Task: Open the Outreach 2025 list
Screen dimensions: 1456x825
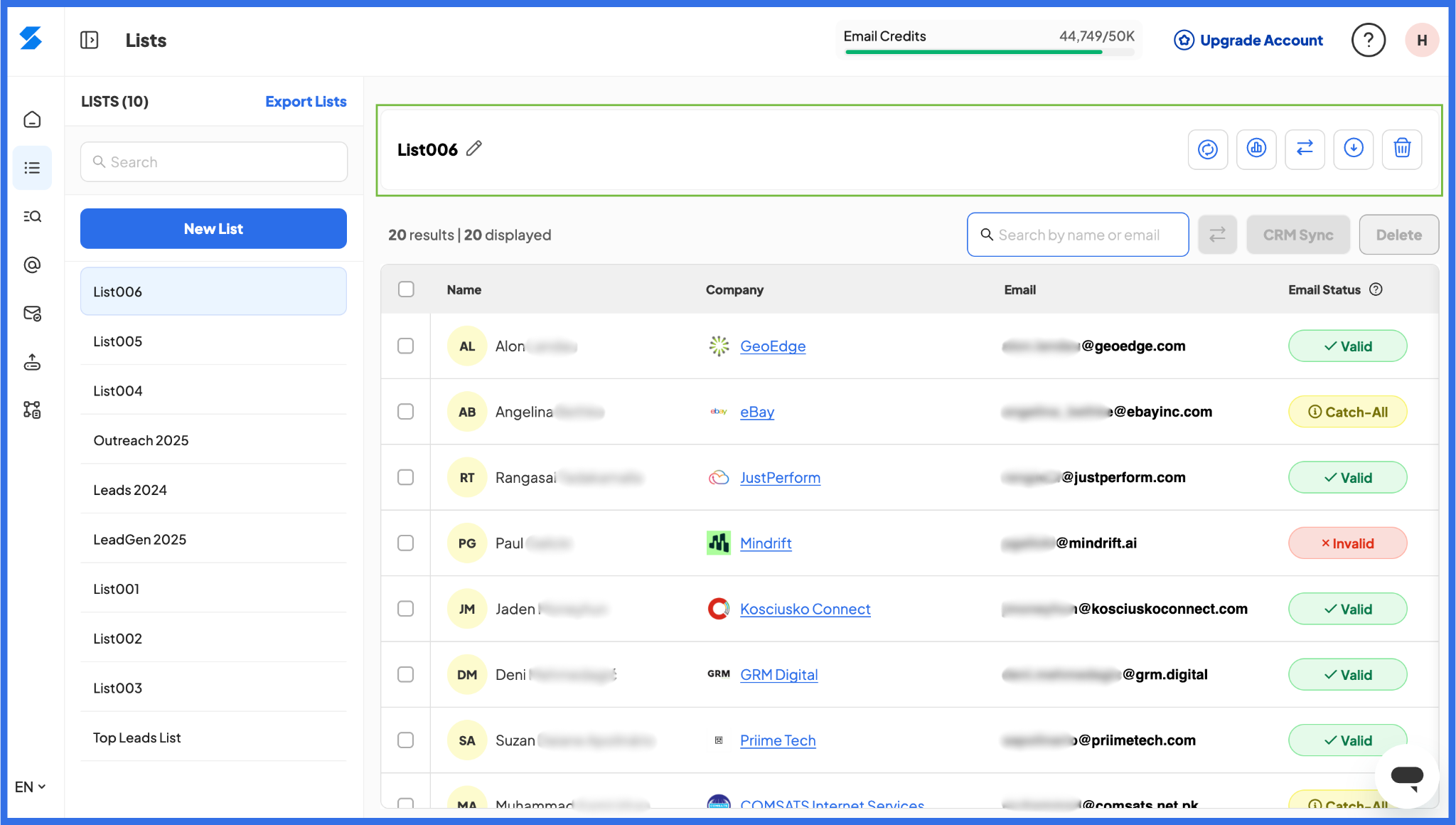Action: point(213,440)
